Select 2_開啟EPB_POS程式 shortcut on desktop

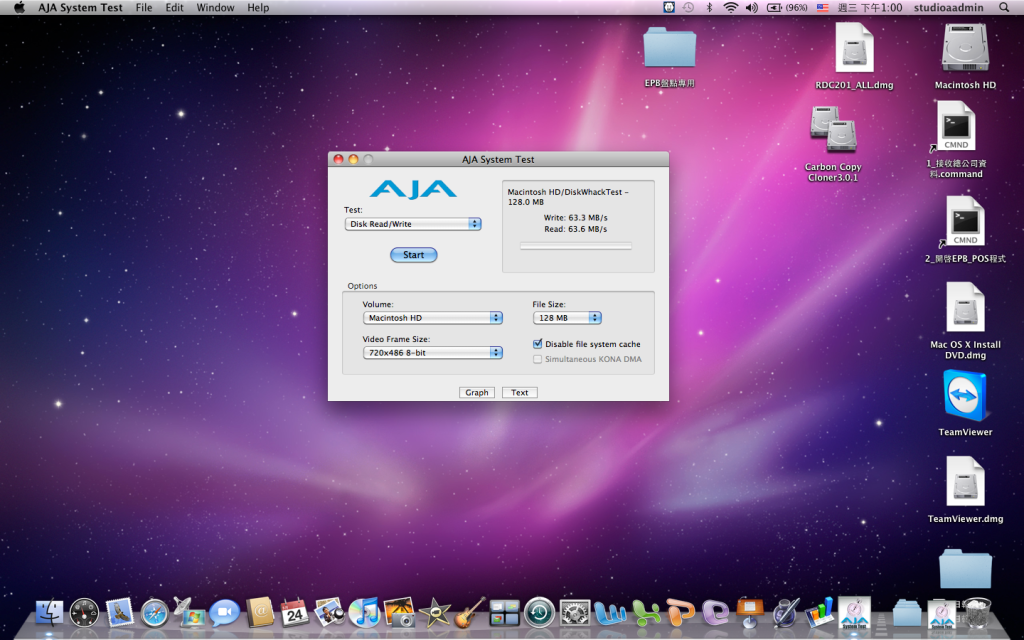(x=965, y=221)
